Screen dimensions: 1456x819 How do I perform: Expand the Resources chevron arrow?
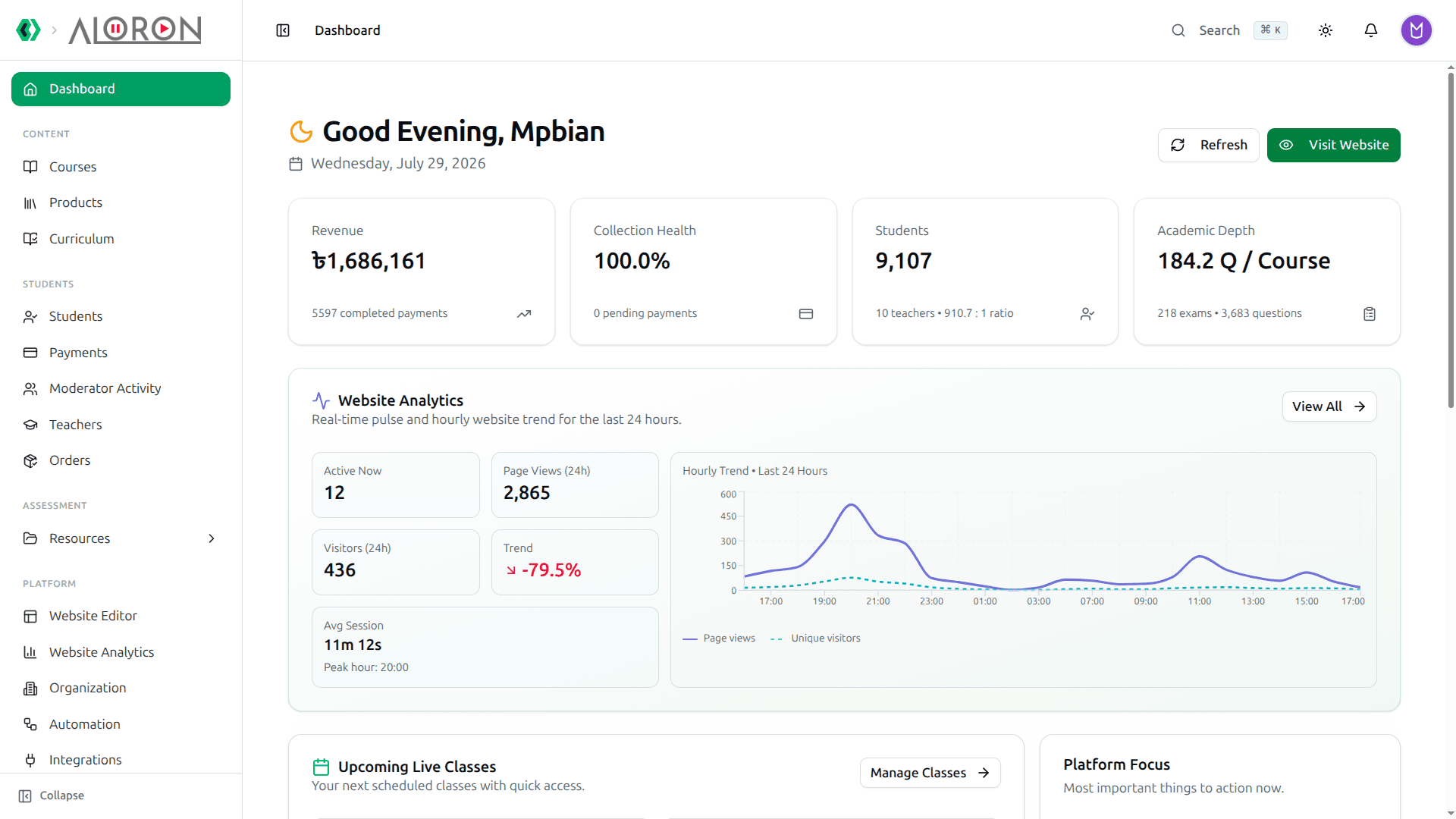coord(212,538)
